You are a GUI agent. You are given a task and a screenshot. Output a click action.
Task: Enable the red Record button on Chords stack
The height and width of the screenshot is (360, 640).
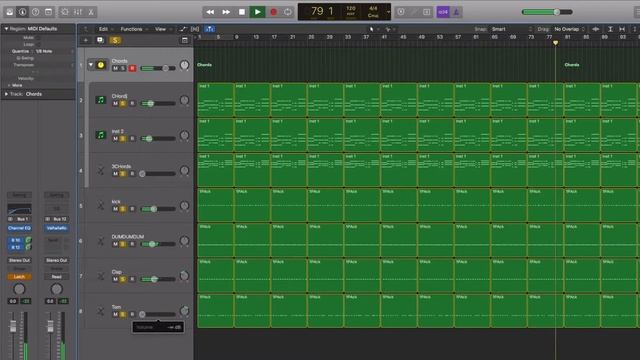(132, 68)
